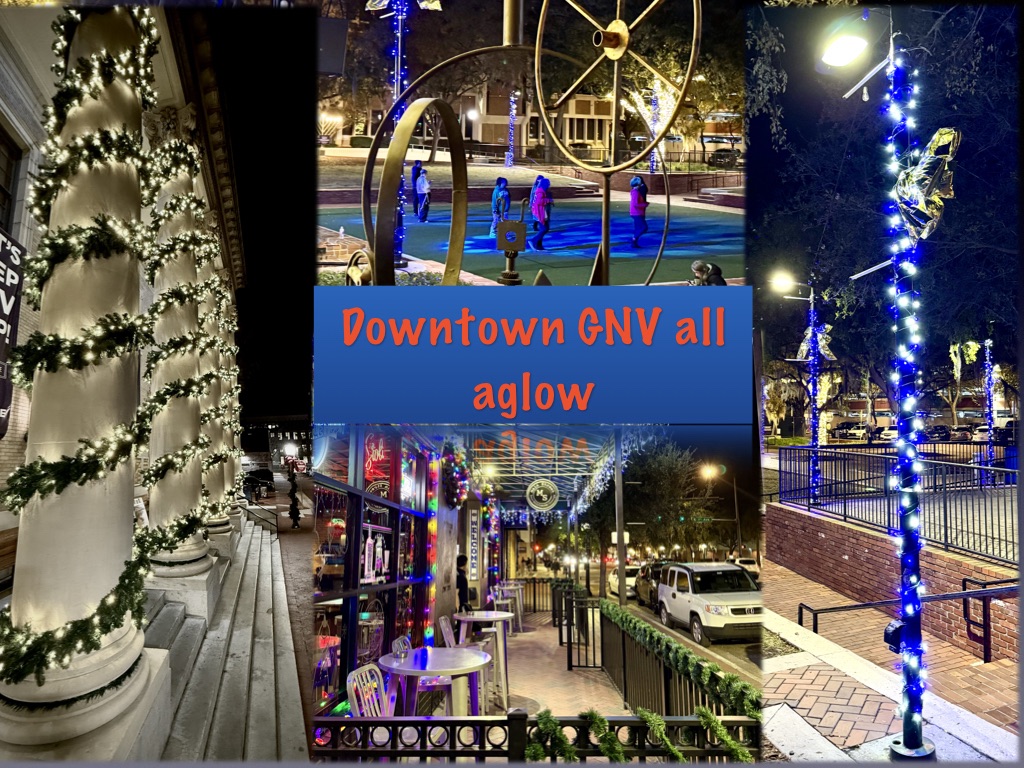Click the black banner on left edge
The image size is (1024, 768).
(x=9, y=330)
